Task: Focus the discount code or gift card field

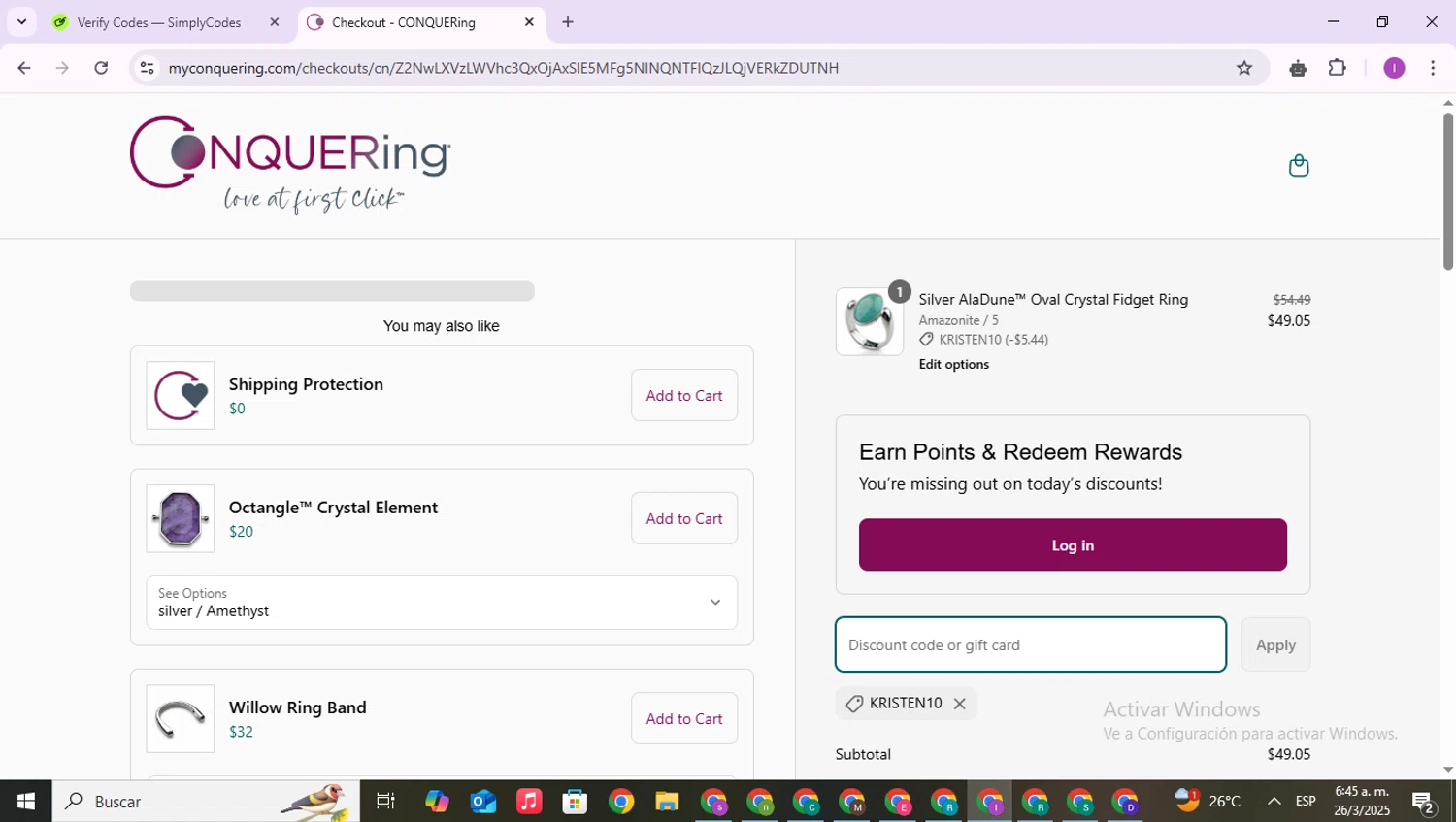Action: click(1031, 644)
